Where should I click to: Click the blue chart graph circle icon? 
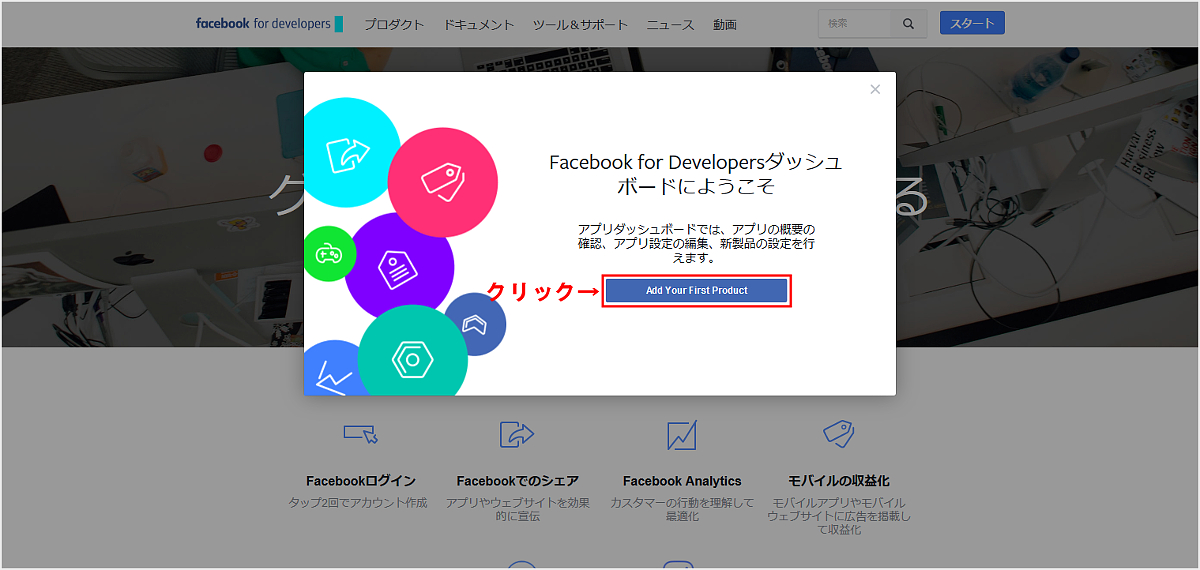(331, 373)
